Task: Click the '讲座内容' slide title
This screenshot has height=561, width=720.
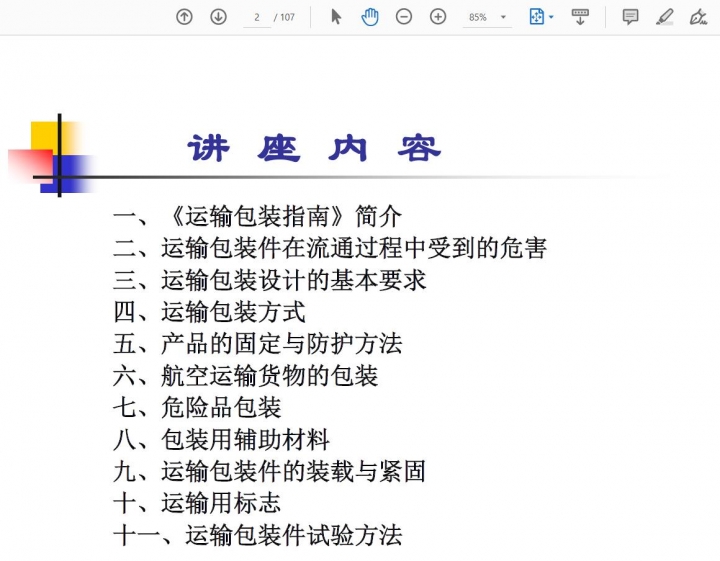Action: tap(313, 149)
